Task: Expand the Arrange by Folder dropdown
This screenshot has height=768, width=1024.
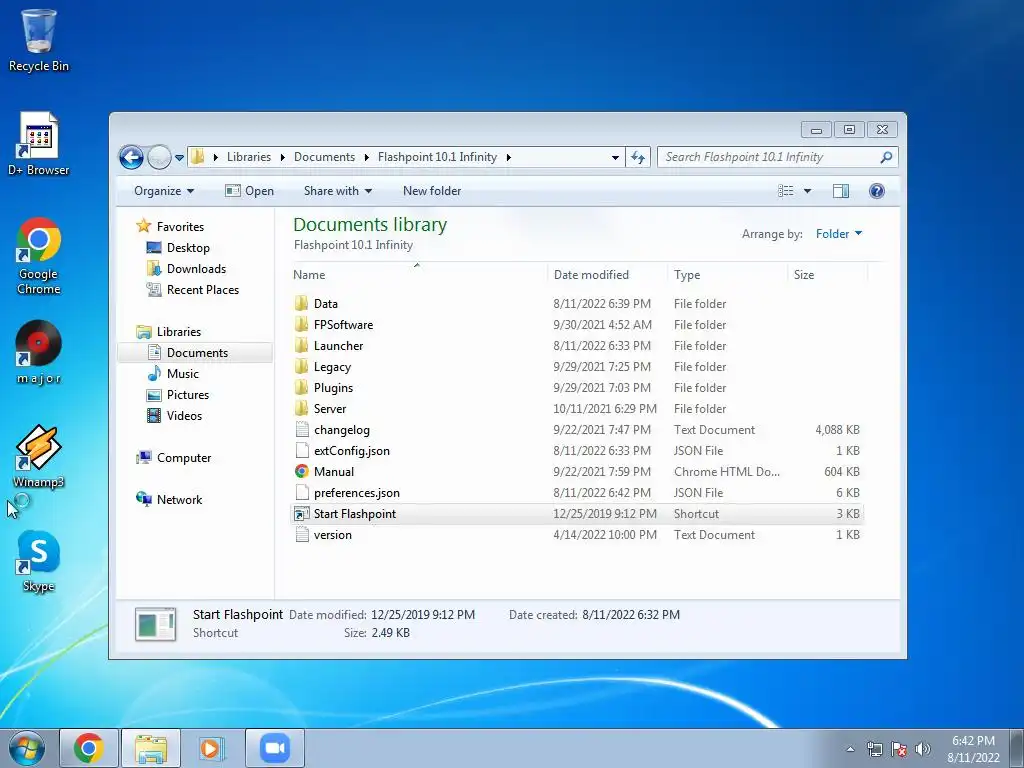Action: 839,234
